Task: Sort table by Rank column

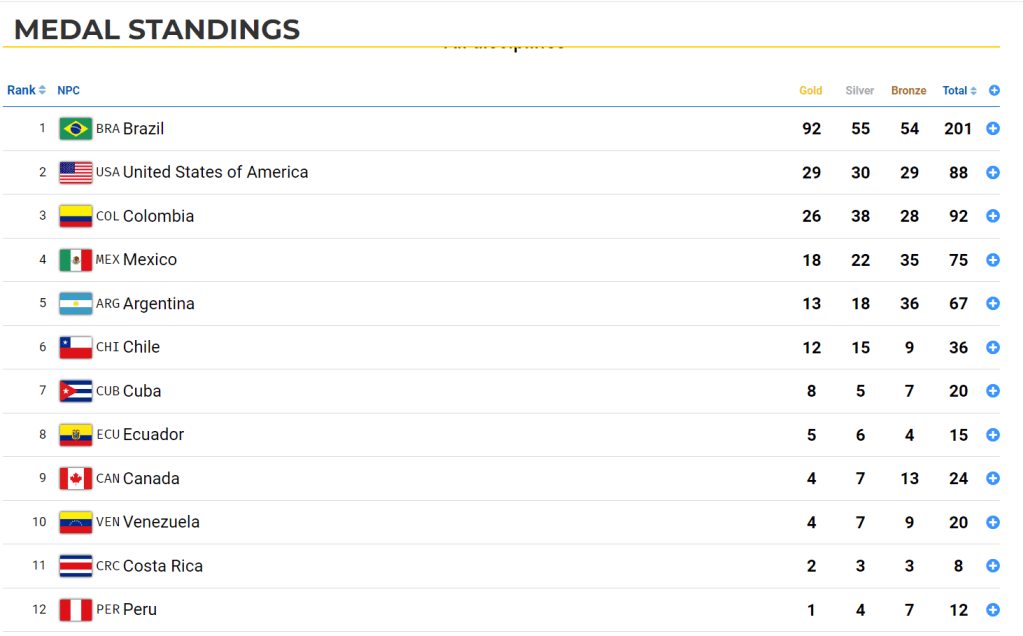Action: 26,91
